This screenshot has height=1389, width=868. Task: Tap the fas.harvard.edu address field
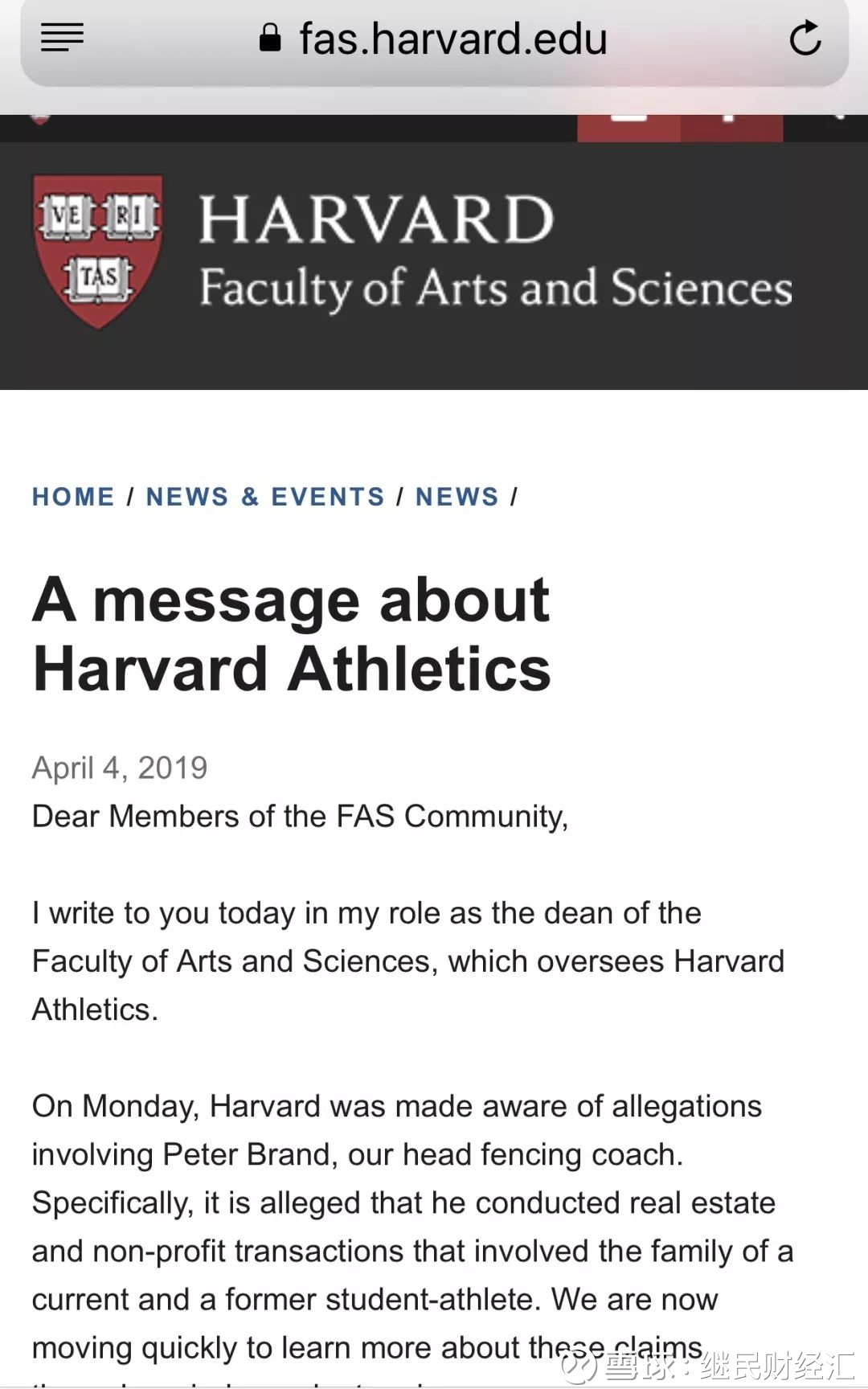pyautogui.click(x=452, y=39)
